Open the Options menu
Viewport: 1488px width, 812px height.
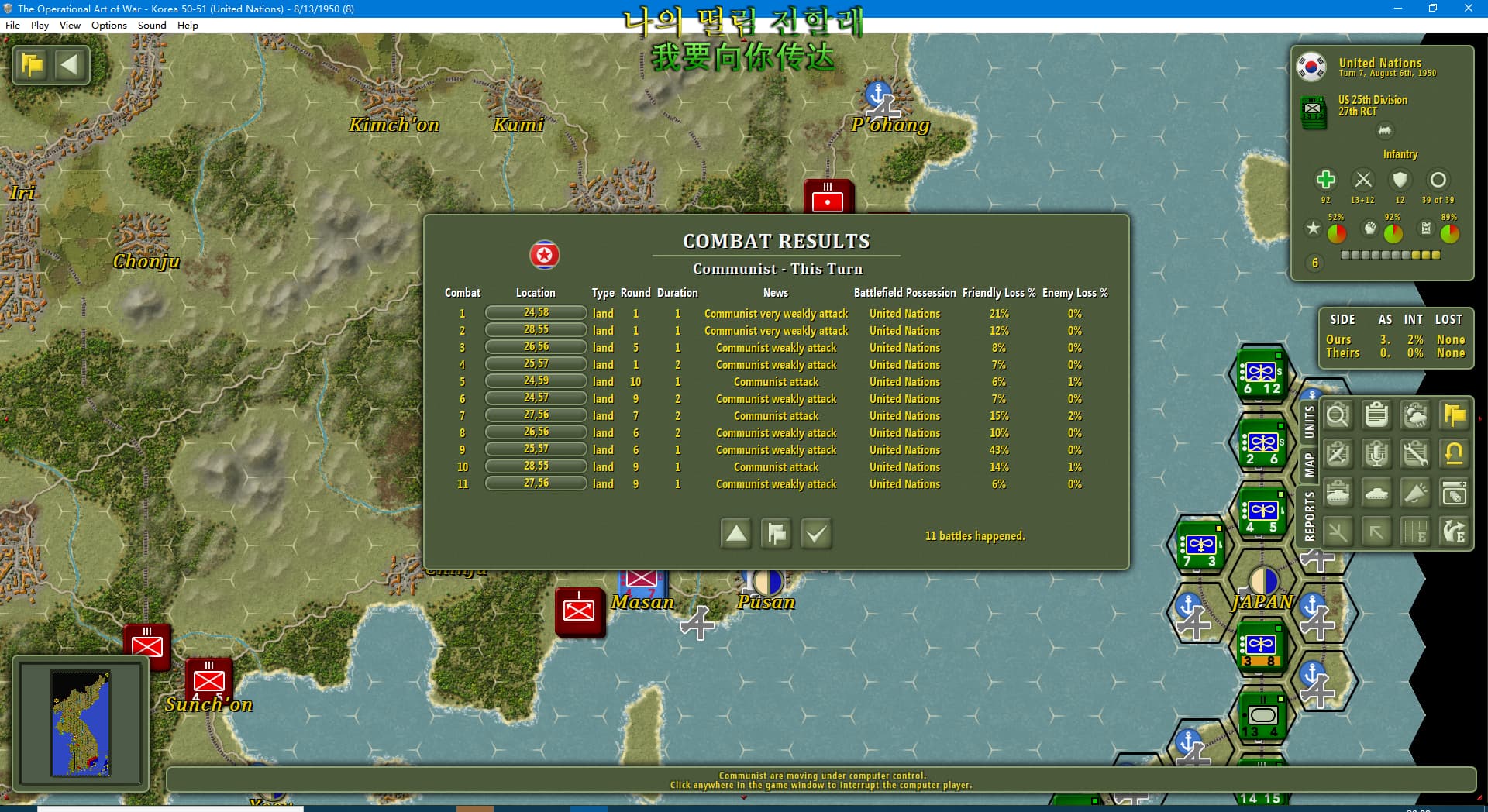tap(109, 25)
